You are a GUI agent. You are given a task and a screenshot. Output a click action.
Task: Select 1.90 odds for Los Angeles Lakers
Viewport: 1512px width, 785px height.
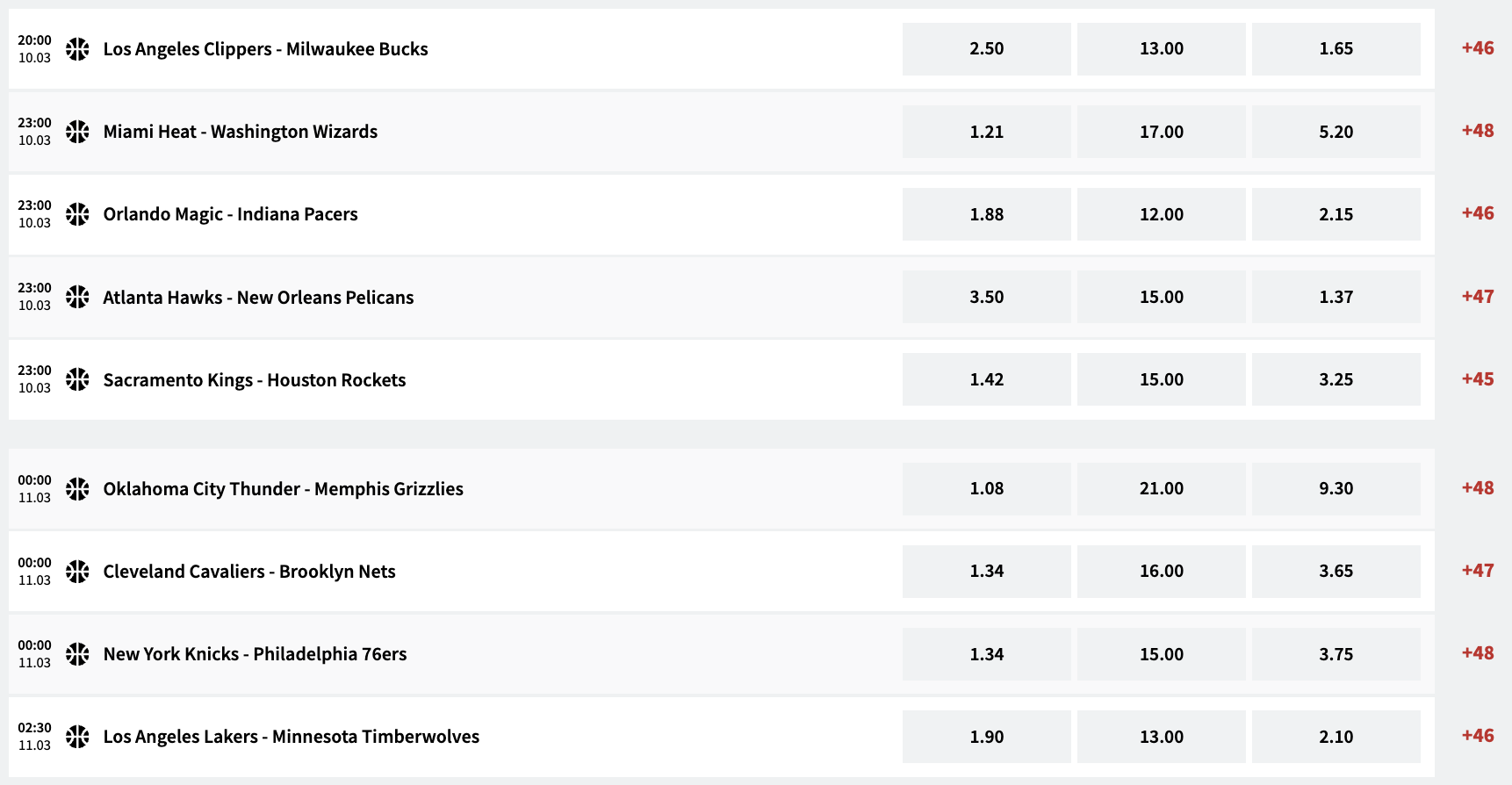(x=986, y=737)
